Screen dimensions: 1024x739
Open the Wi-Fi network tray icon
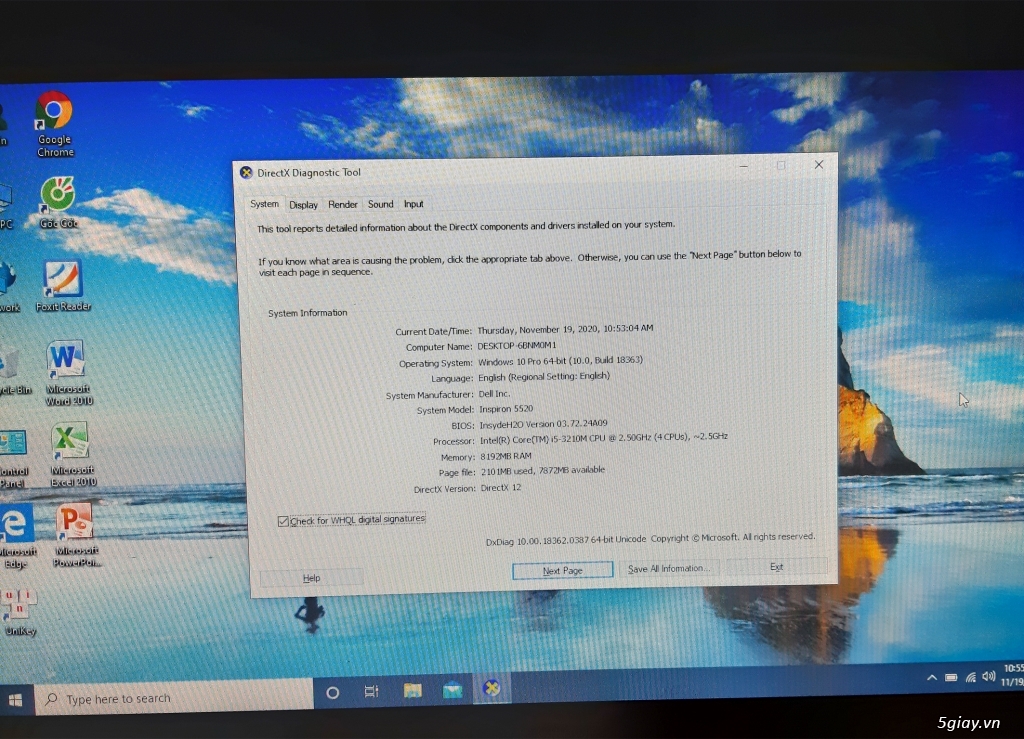971,678
